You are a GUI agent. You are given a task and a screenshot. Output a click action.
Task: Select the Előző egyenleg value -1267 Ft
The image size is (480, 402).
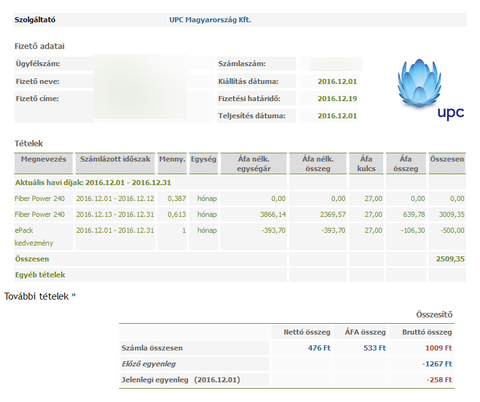tap(437, 364)
